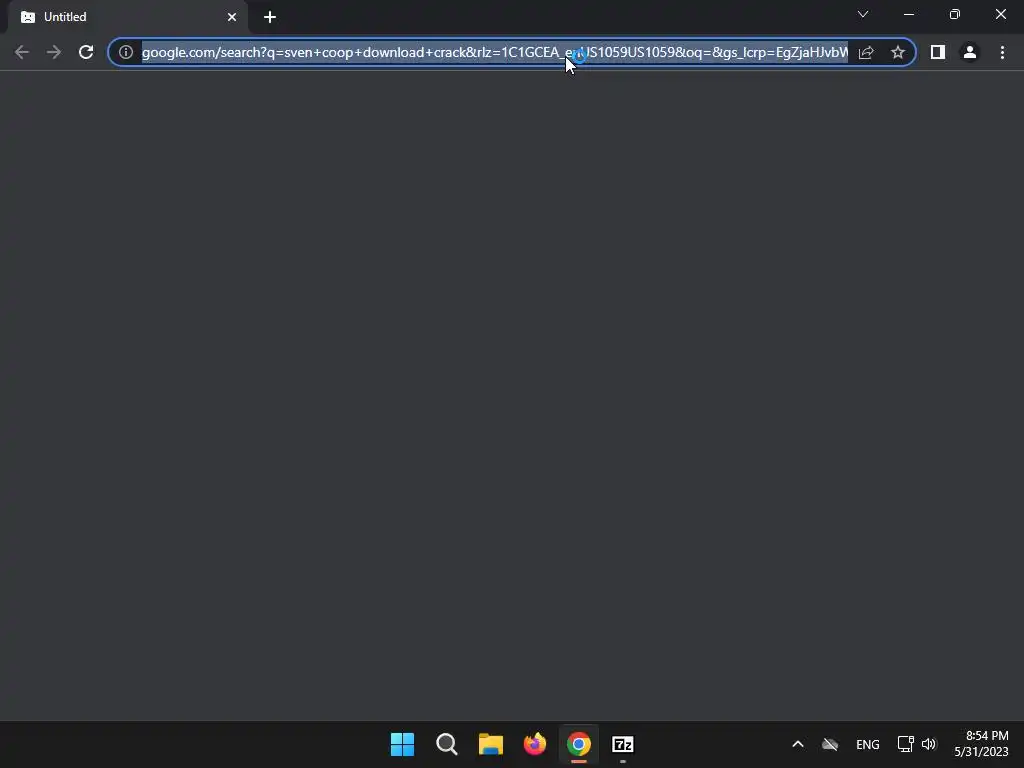
Task: Open File Explorer from taskbar
Action: tap(490, 744)
